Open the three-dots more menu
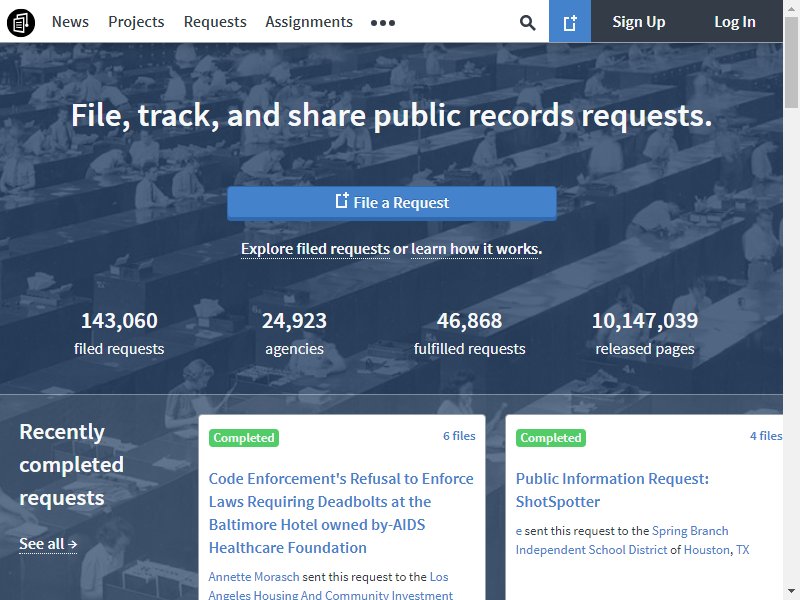 click(x=383, y=22)
